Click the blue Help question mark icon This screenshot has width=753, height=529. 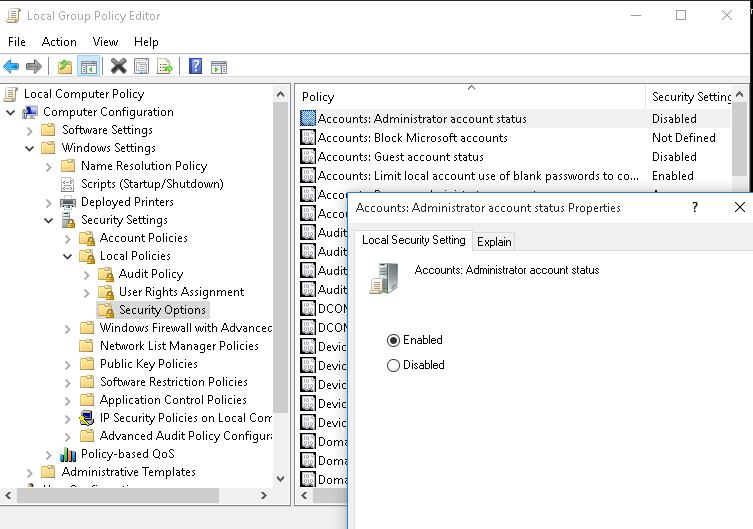196,67
